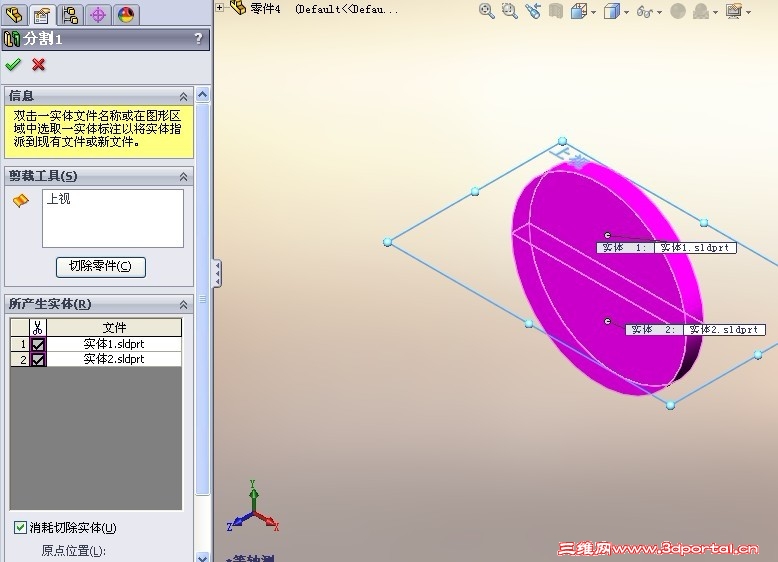This screenshot has height=562, width=778.
Task: Open help for the 分割1 feature
Action: (x=198, y=39)
